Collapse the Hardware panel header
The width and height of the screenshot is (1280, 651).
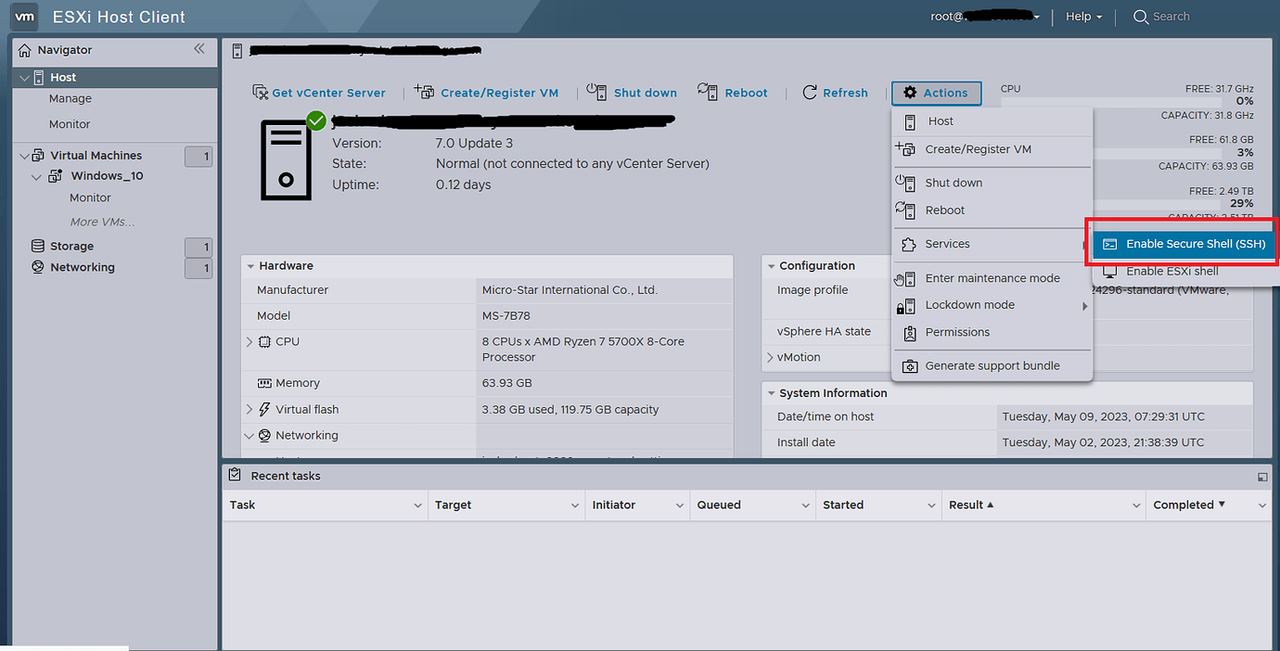tap(250, 266)
